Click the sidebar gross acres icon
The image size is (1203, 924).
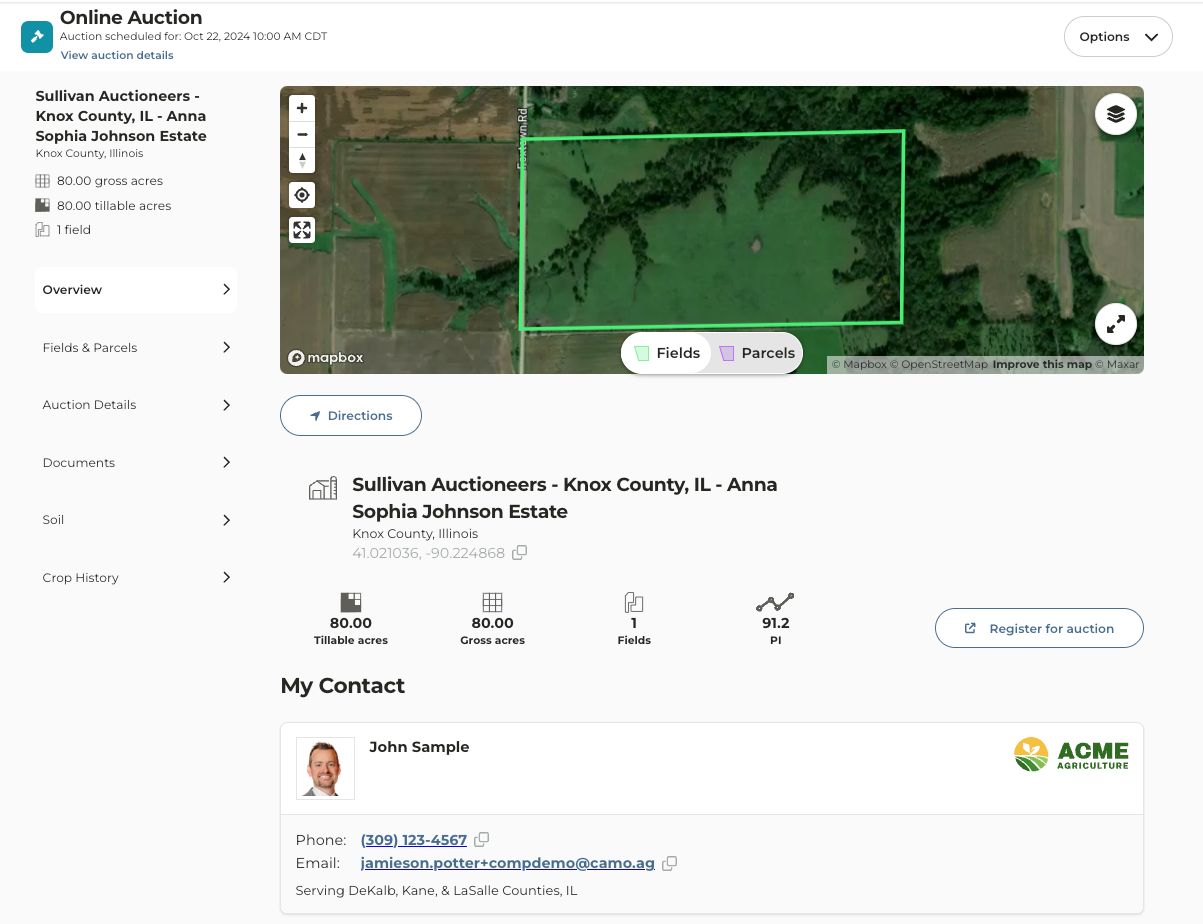42,181
